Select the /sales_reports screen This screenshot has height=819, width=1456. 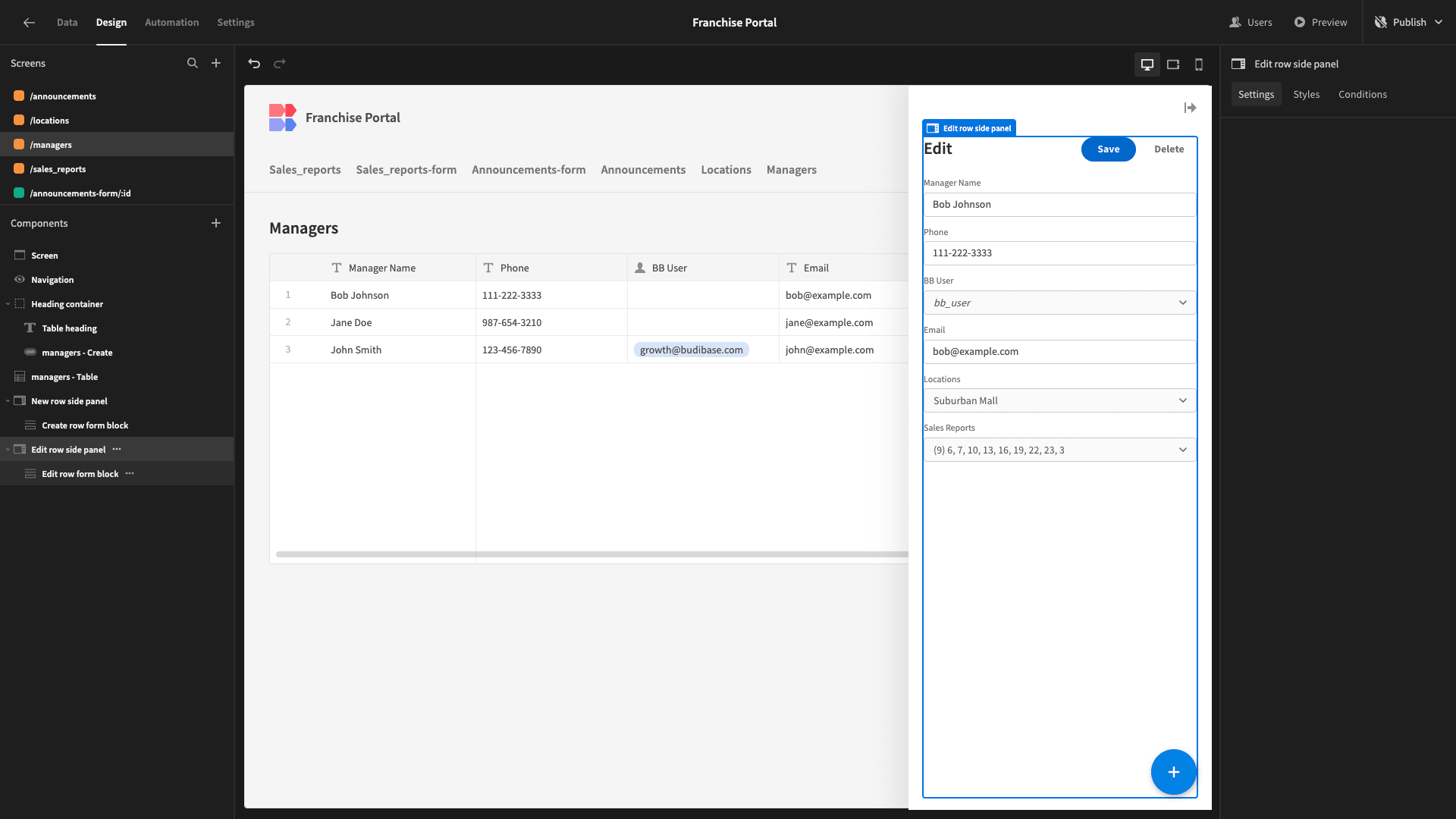(x=117, y=169)
